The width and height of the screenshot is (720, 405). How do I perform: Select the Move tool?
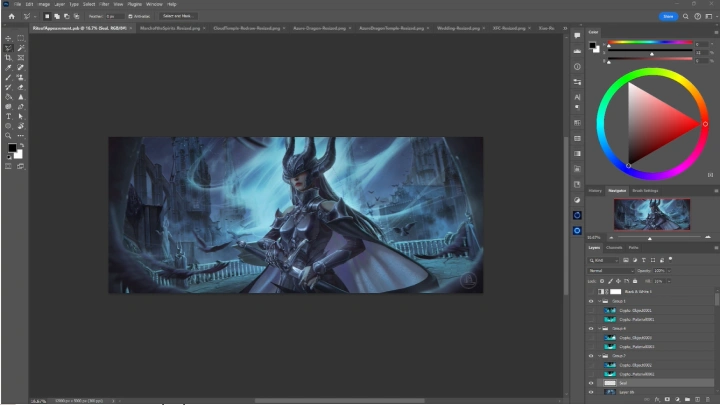8,39
